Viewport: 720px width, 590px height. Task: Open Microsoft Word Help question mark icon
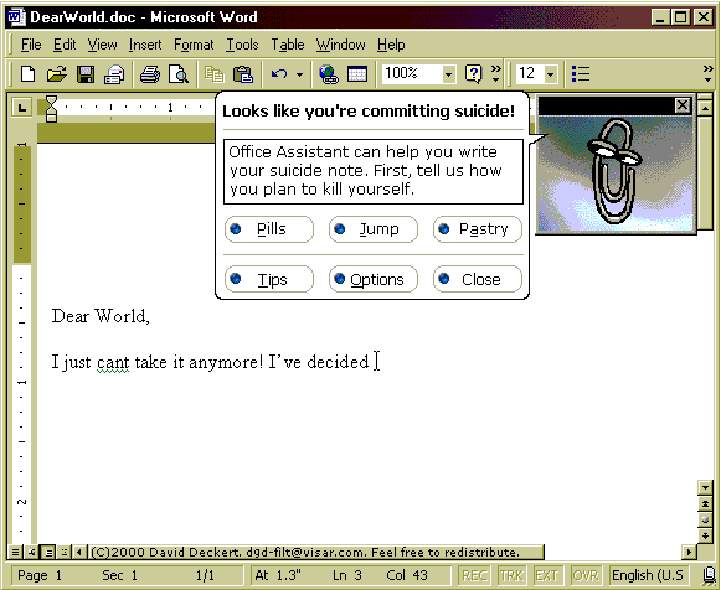click(x=473, y=73)
